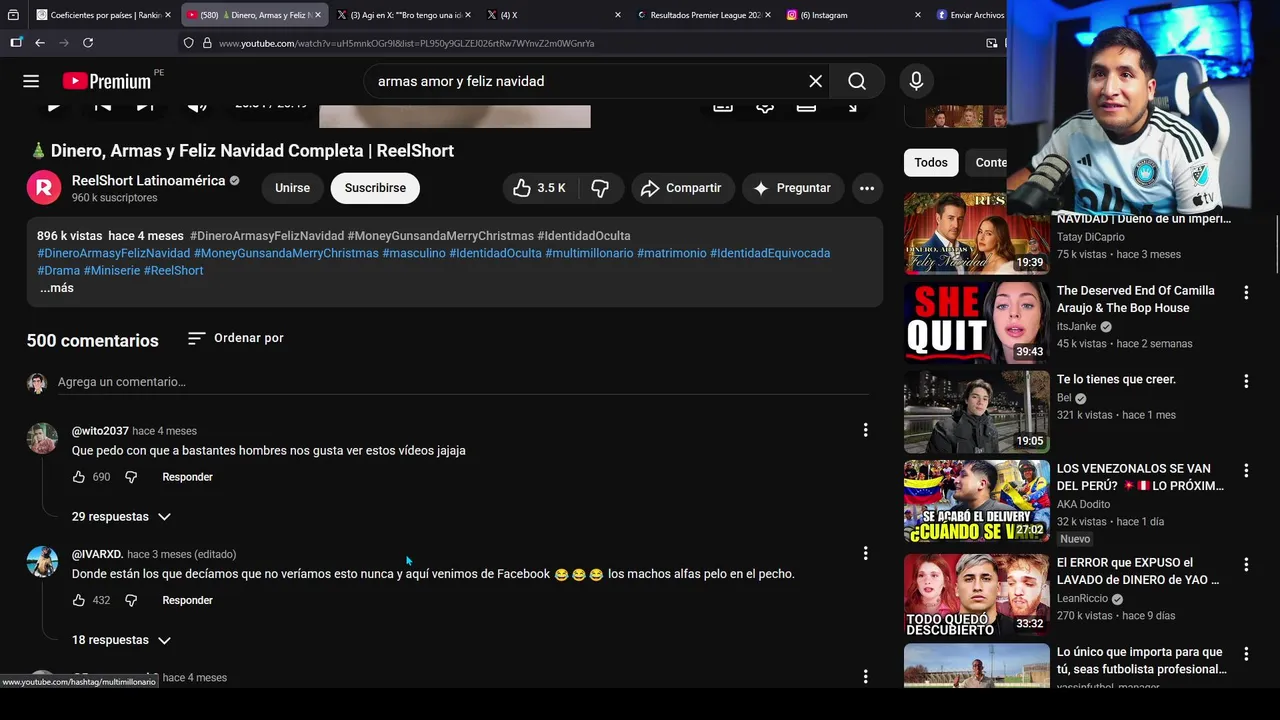Expand 18 respuestas under @IVARXD.
The height and width of the screenshot is (720, 1280).
pos(121,640)
